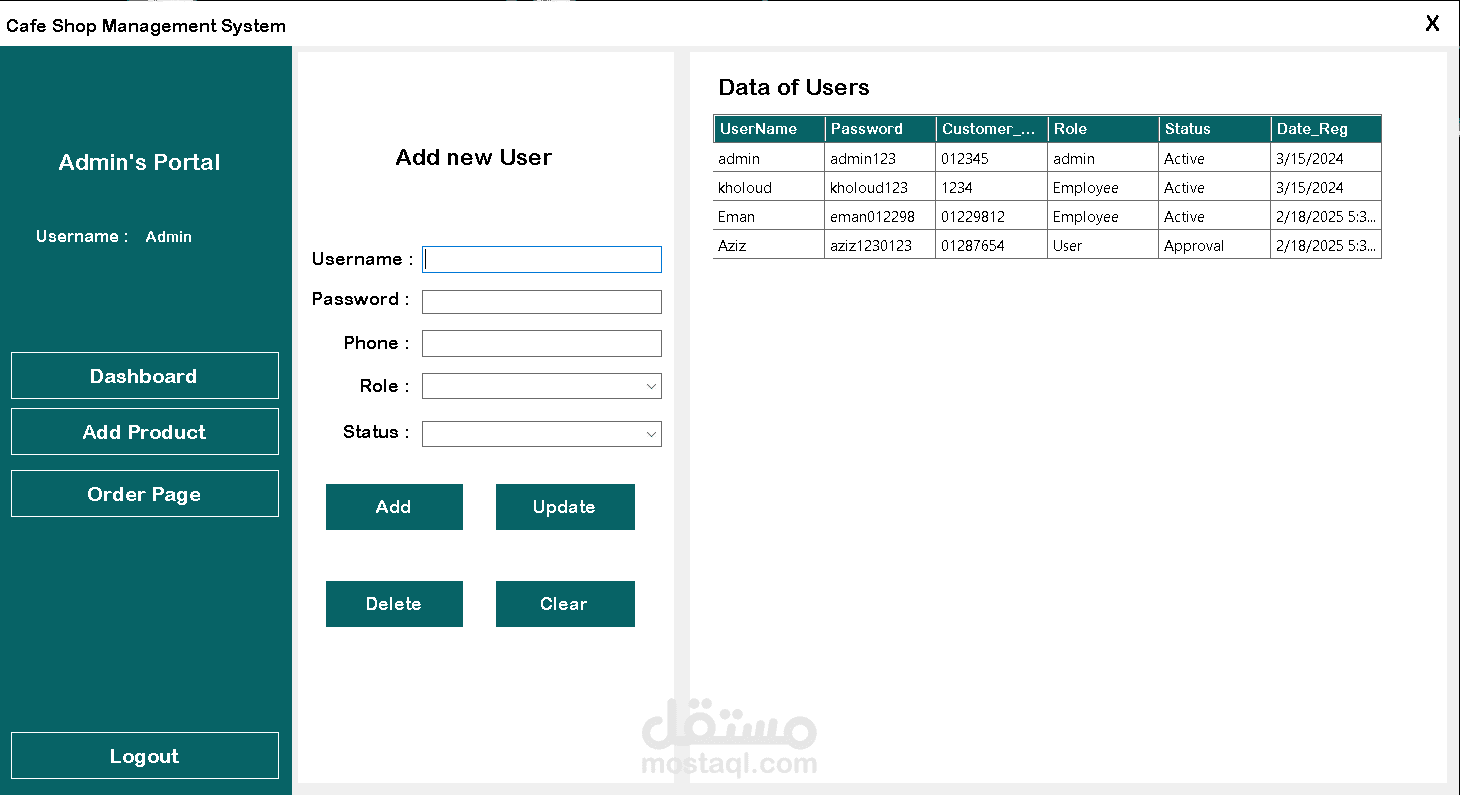Viewport: 1460px width, 795px height.
Task: Open the Dashboard page from sidebar
Action: 145,376
